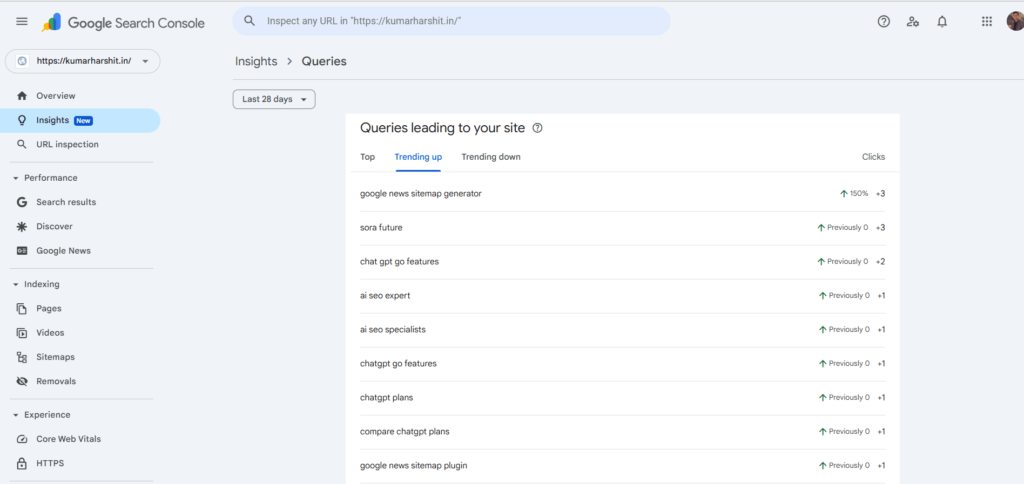Click the Overview home icon
This screenshot has width=1024, height=484.
point(22,96)
